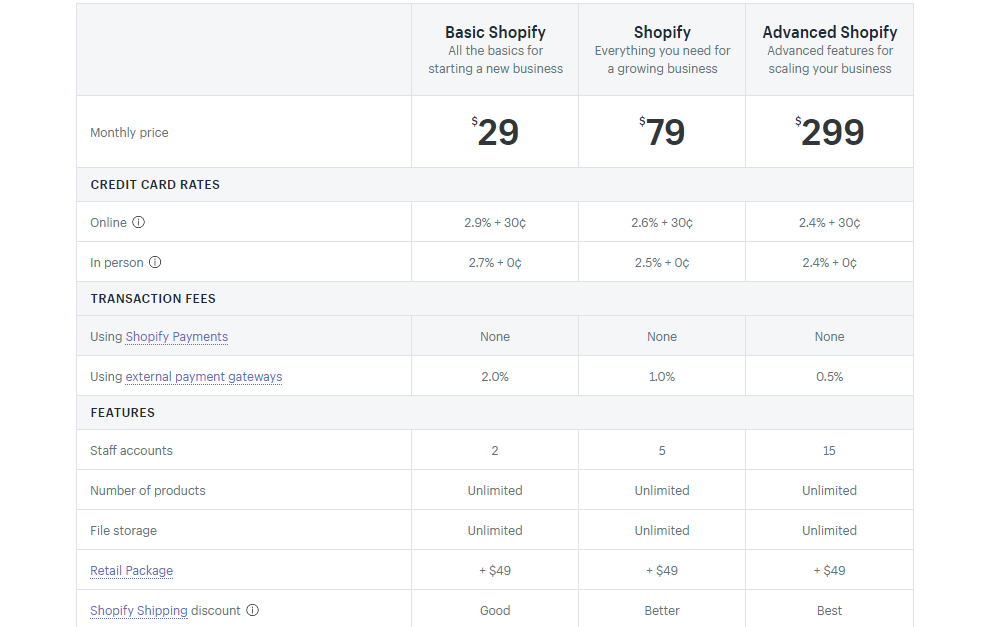Click Unlimited products for Advanced Shopify
This screenshot has width=1000, height=627.
coord(830,491)
